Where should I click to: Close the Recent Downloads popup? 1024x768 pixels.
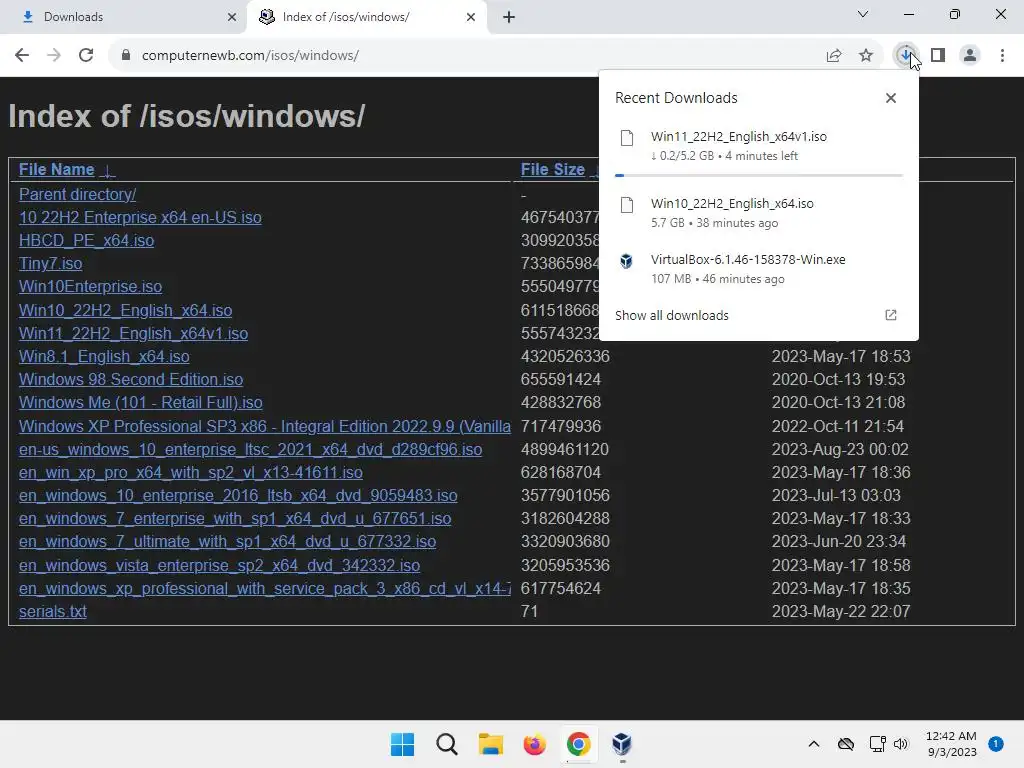coord(891,98)
